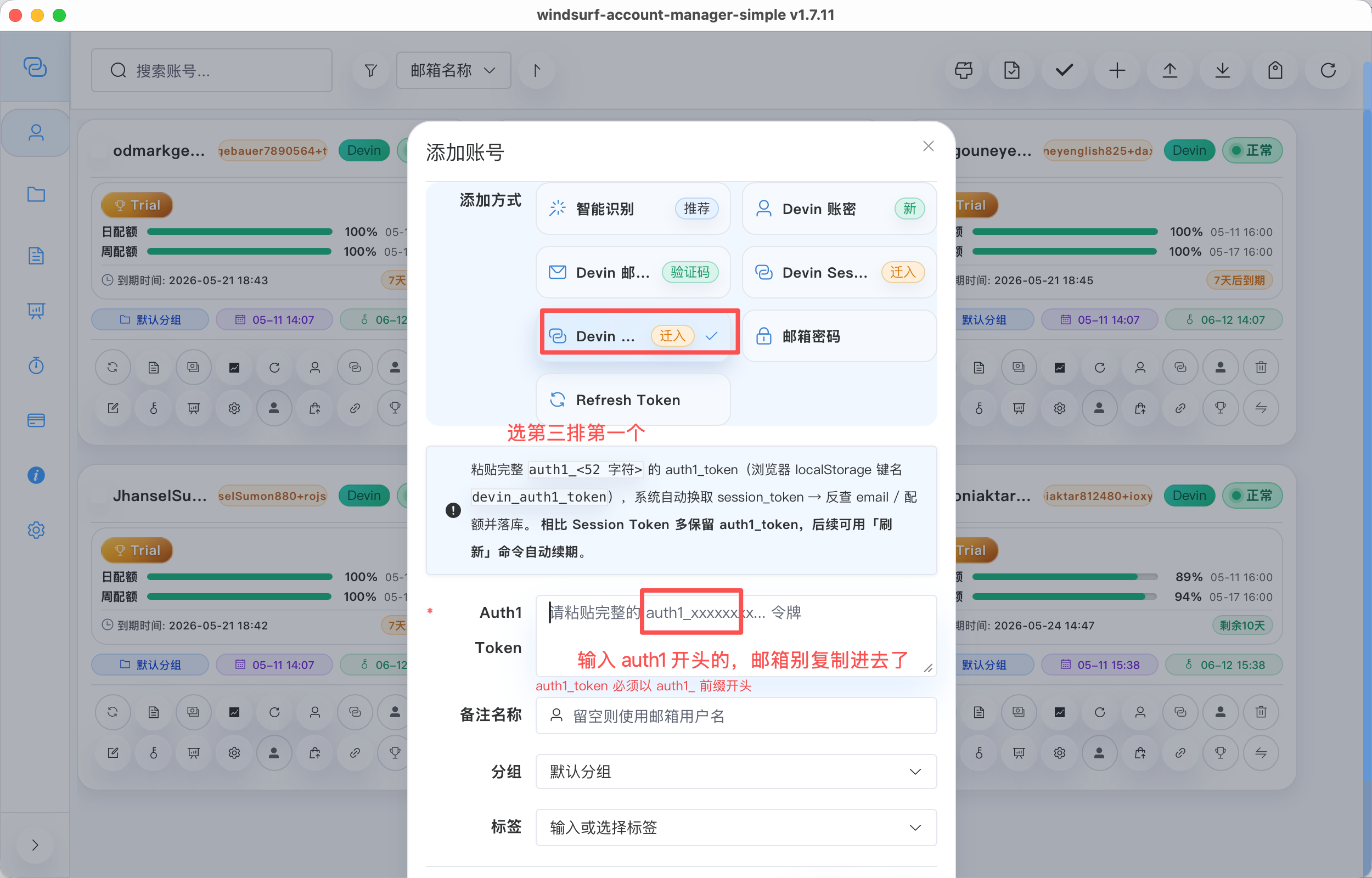
Task: Click the Windsurf logo in sidebar top
Action: (35, 67)
